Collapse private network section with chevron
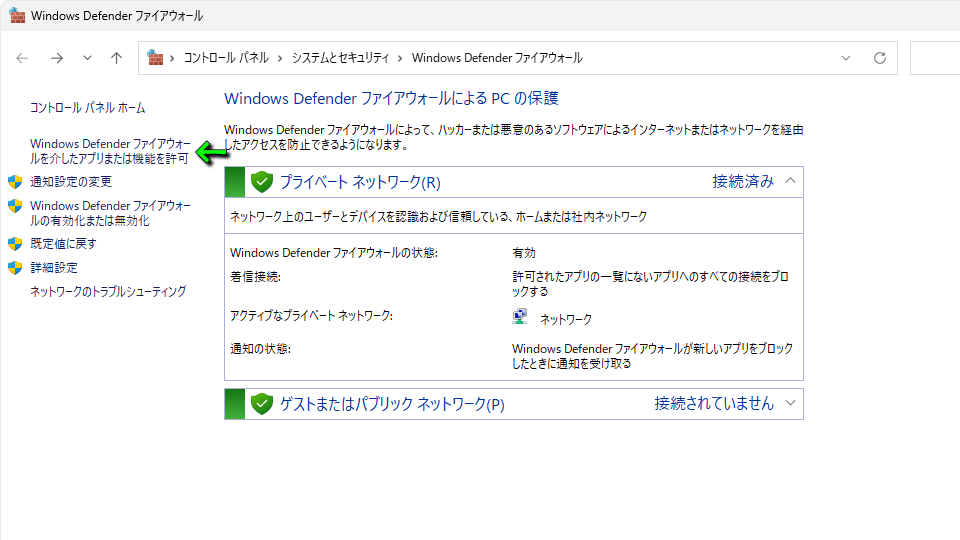 pyautogui.click(x=790, y=181)
